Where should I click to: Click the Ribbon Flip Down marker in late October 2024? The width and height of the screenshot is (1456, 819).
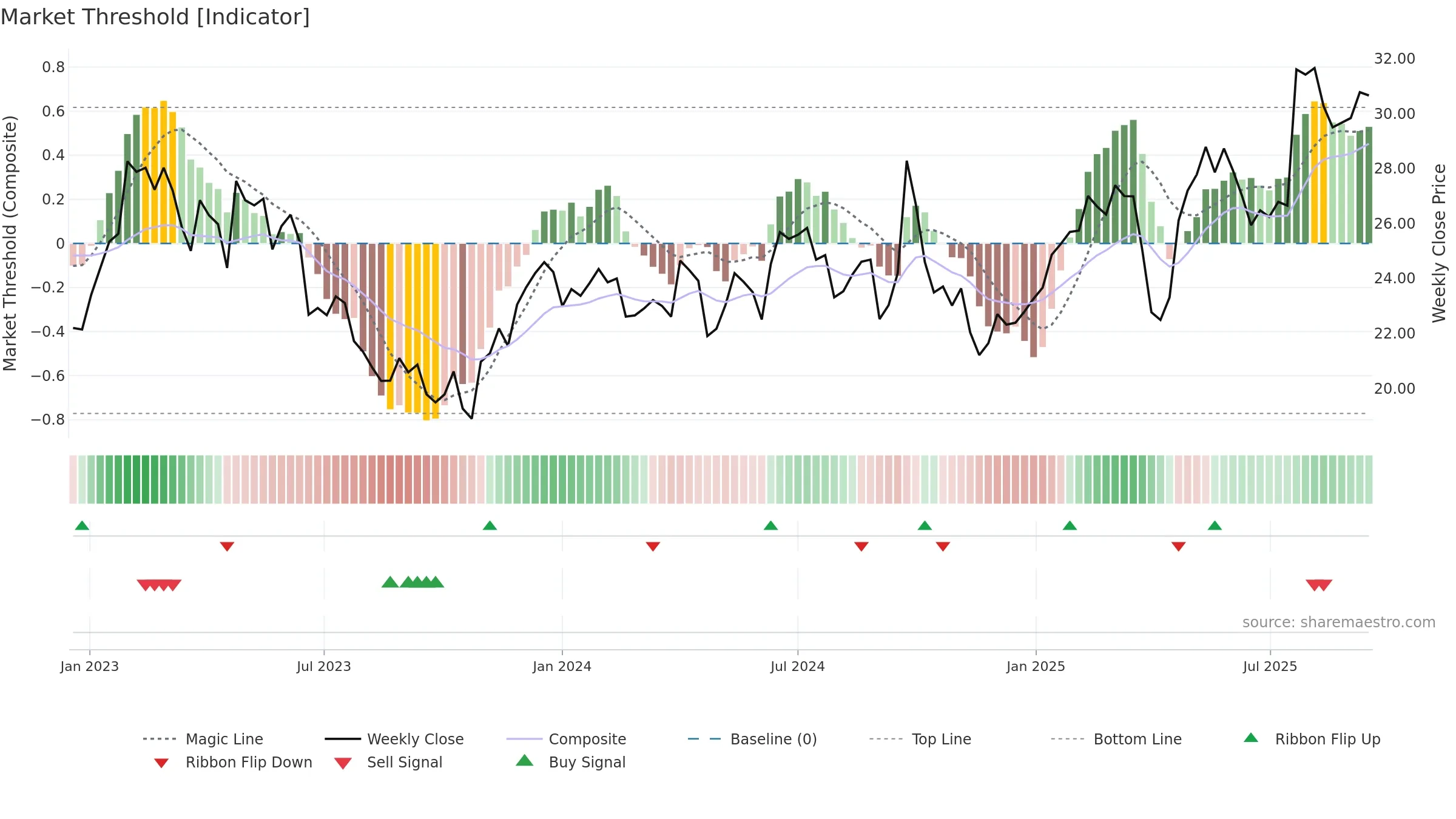click(943, 547)
